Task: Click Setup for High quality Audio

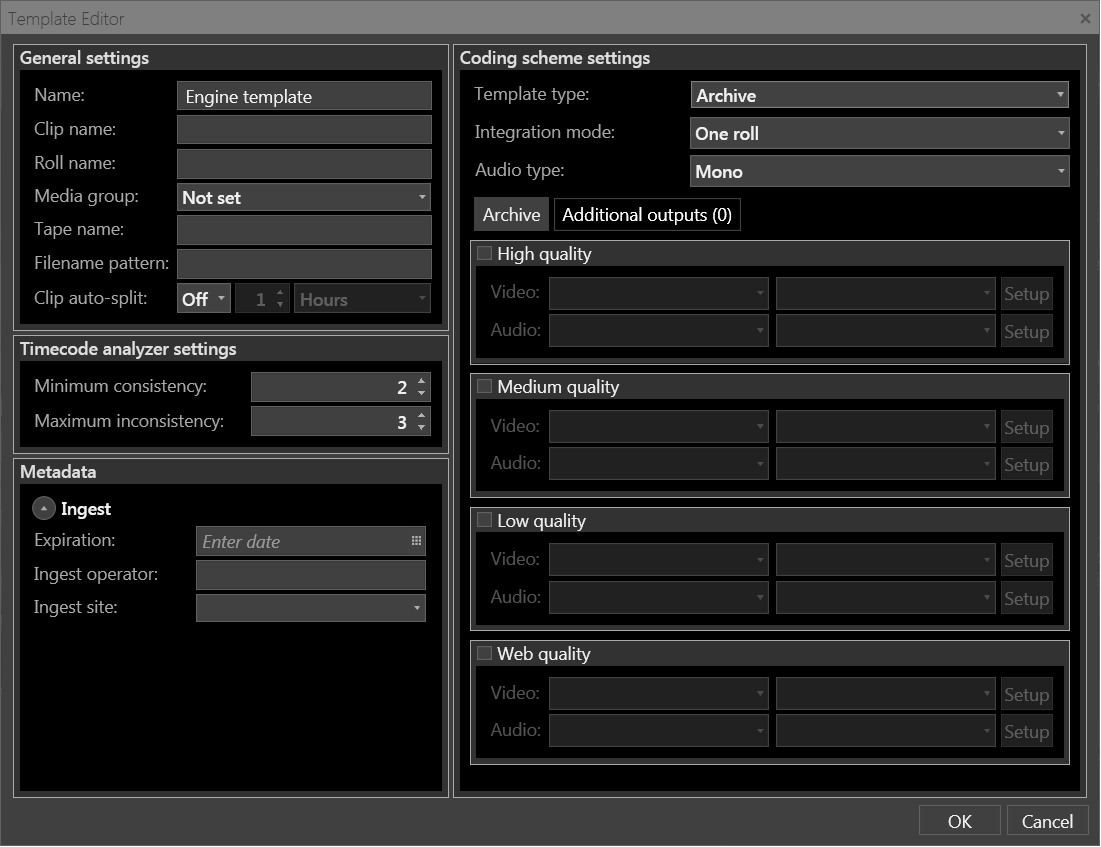Action: 1026,331
